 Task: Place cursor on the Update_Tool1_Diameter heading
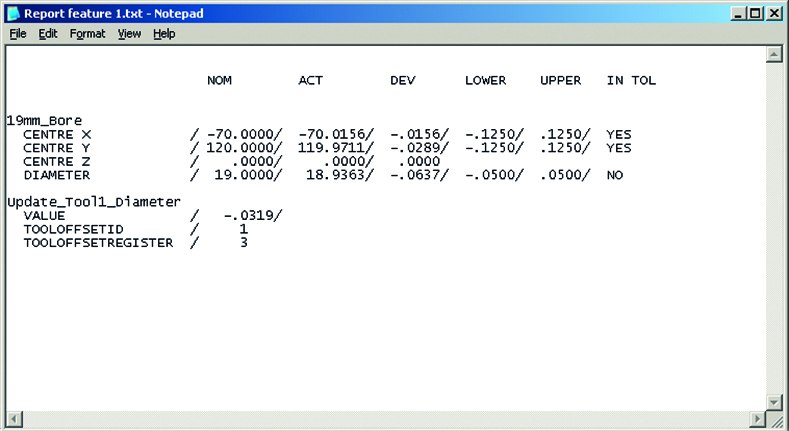click(x=93, y=201)
